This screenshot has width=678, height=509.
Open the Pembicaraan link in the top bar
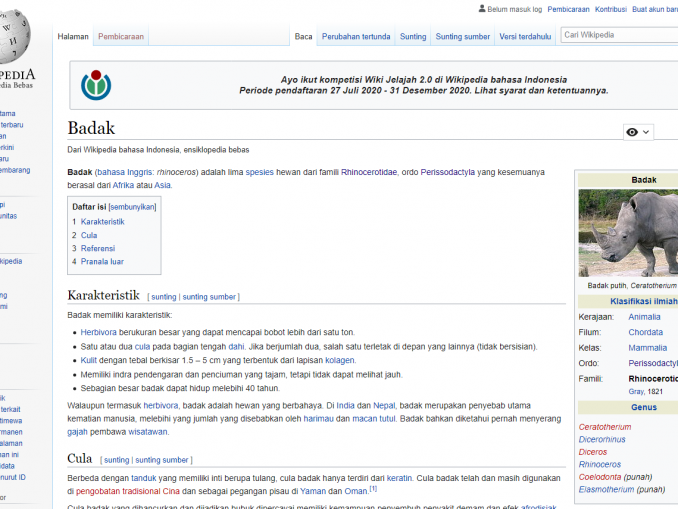coord(568,9)
